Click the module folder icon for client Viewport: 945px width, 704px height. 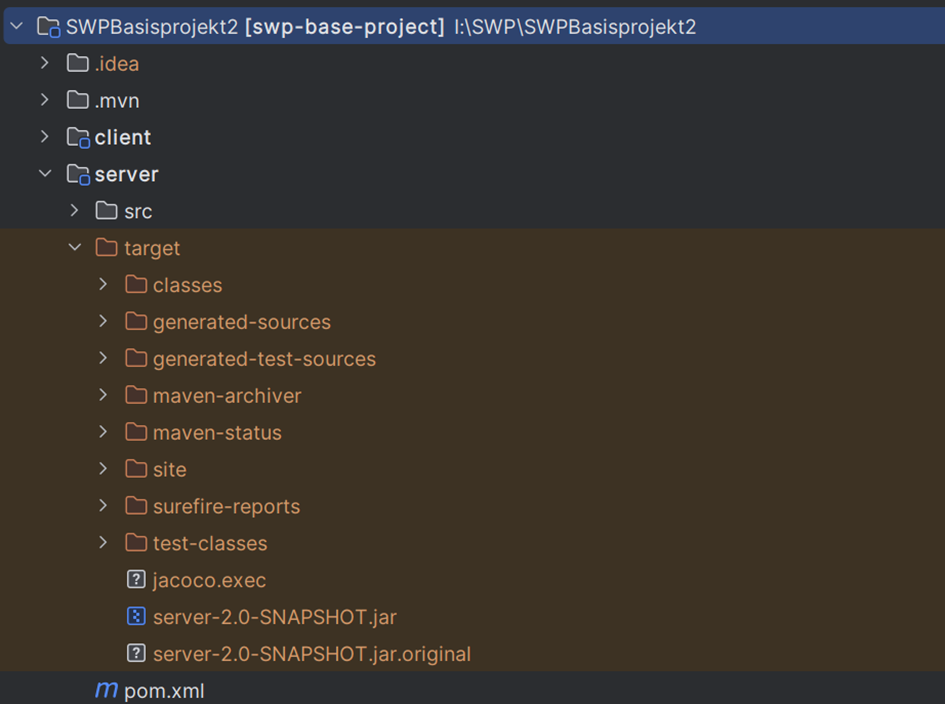coord(78,138)
